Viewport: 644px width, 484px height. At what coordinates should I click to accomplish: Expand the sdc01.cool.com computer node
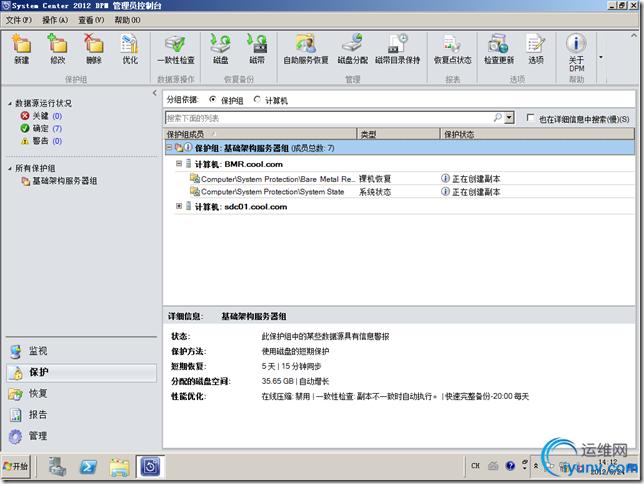pyautogui.click(x=179, y=206)
